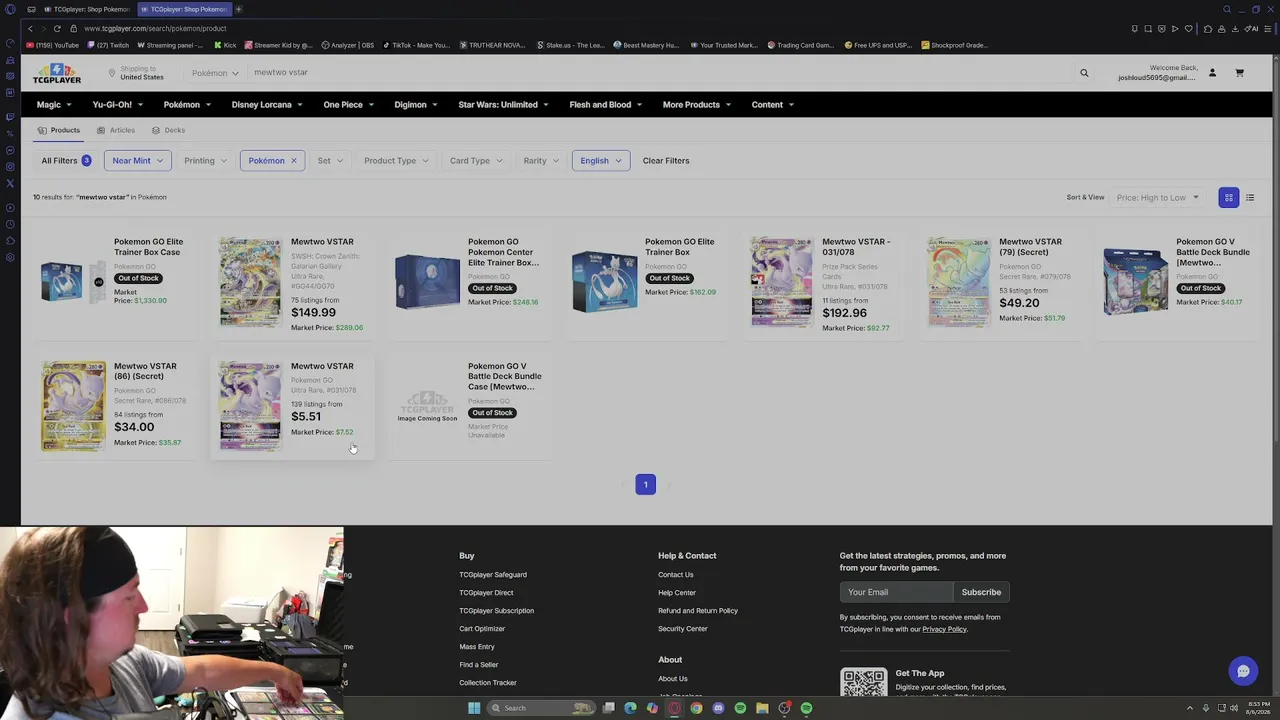This screenshot has height=720, width=1280.
Task: Click the TCGplayer logo
Action: (x=57, y=73)
